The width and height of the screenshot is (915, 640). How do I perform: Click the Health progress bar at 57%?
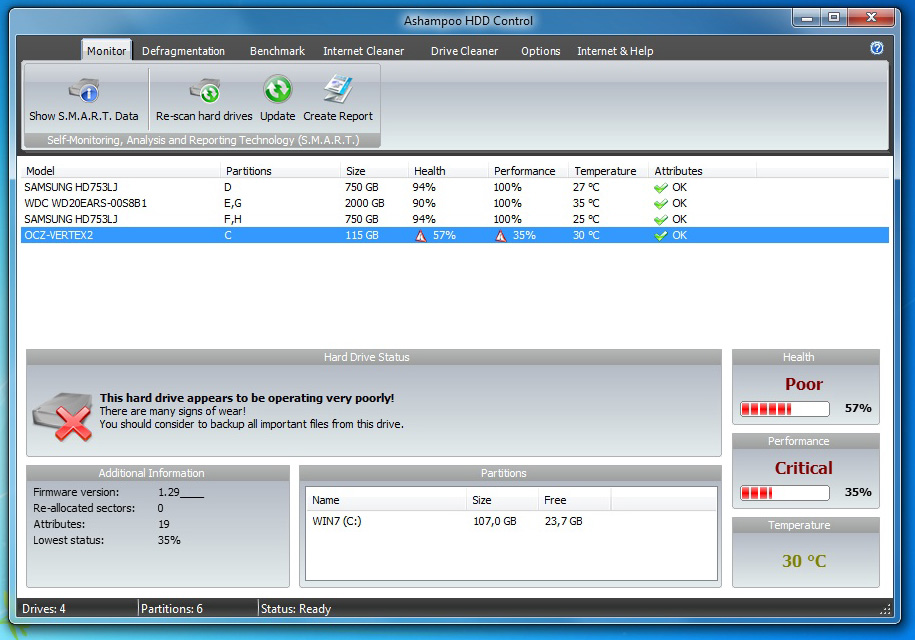click(x=784, y=408)
